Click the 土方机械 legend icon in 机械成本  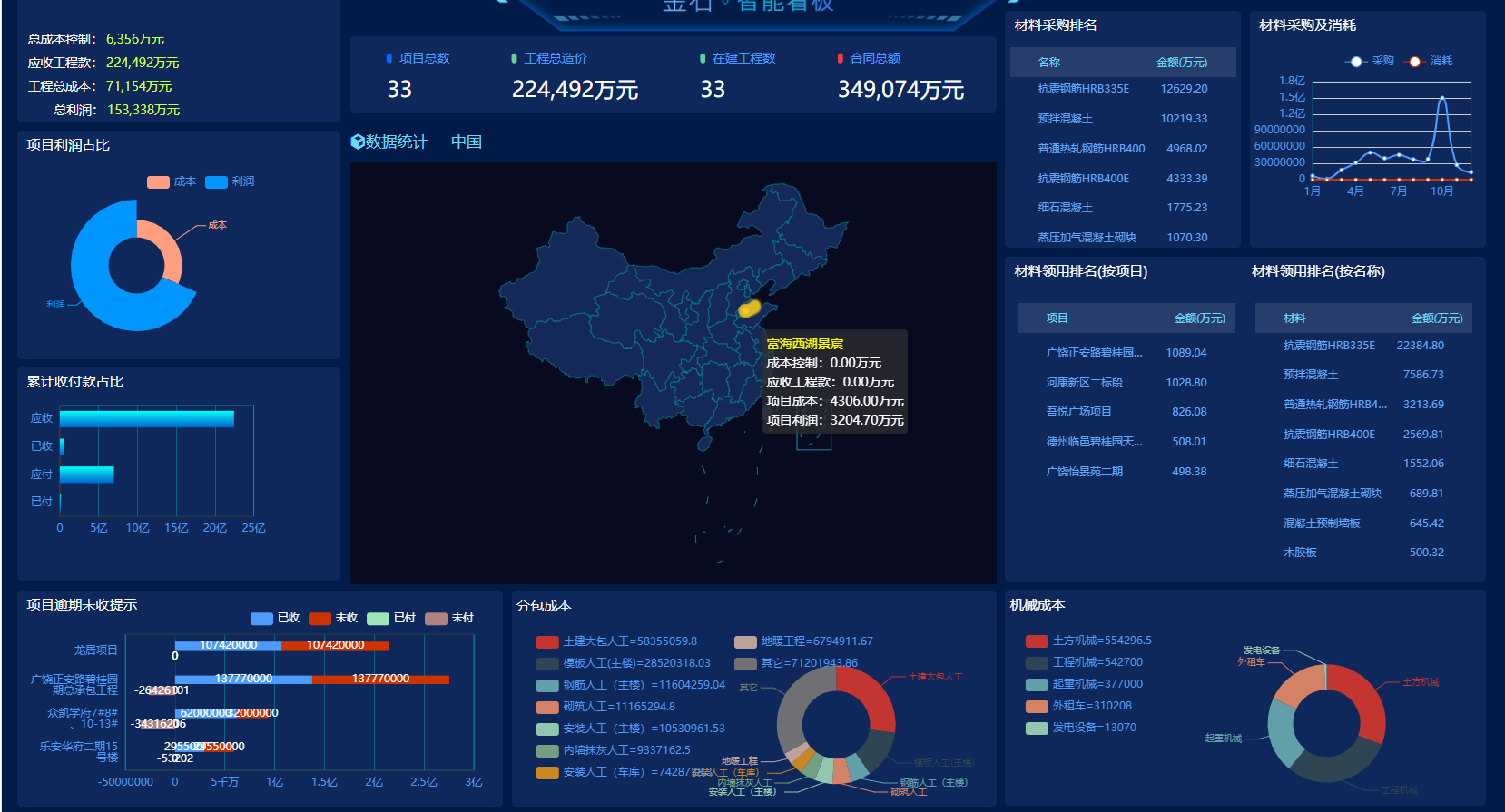(x=1037, y=641)
